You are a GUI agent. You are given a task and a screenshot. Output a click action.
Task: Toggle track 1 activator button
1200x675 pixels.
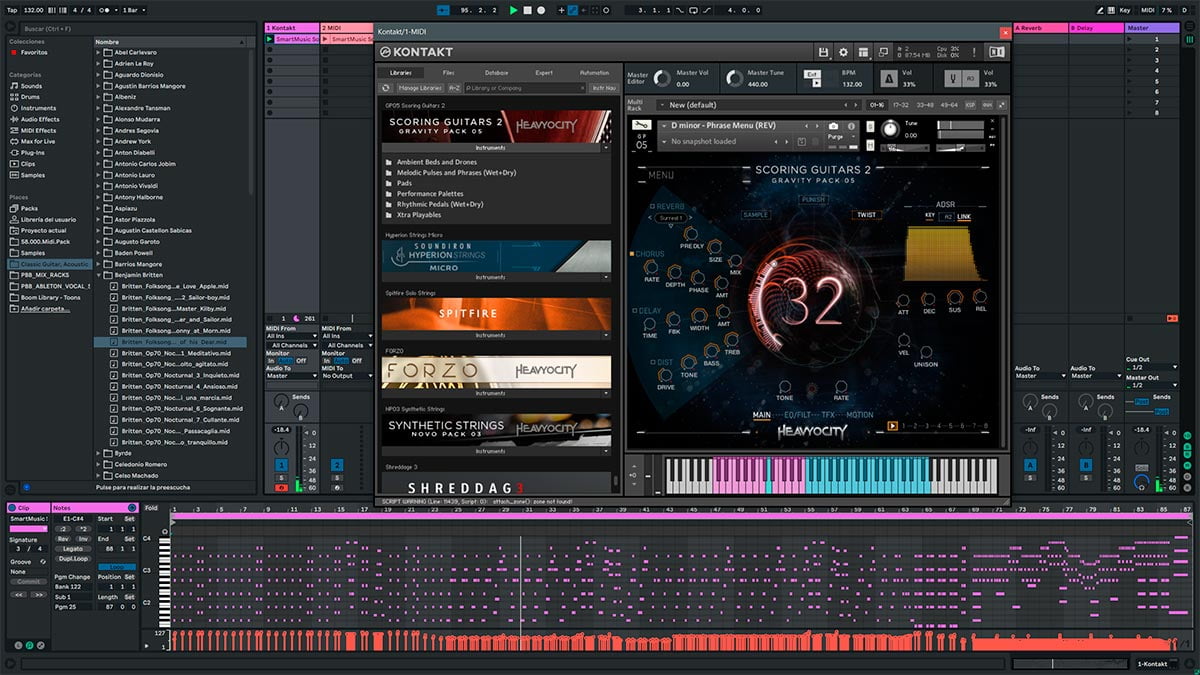(x=282, y=465)
